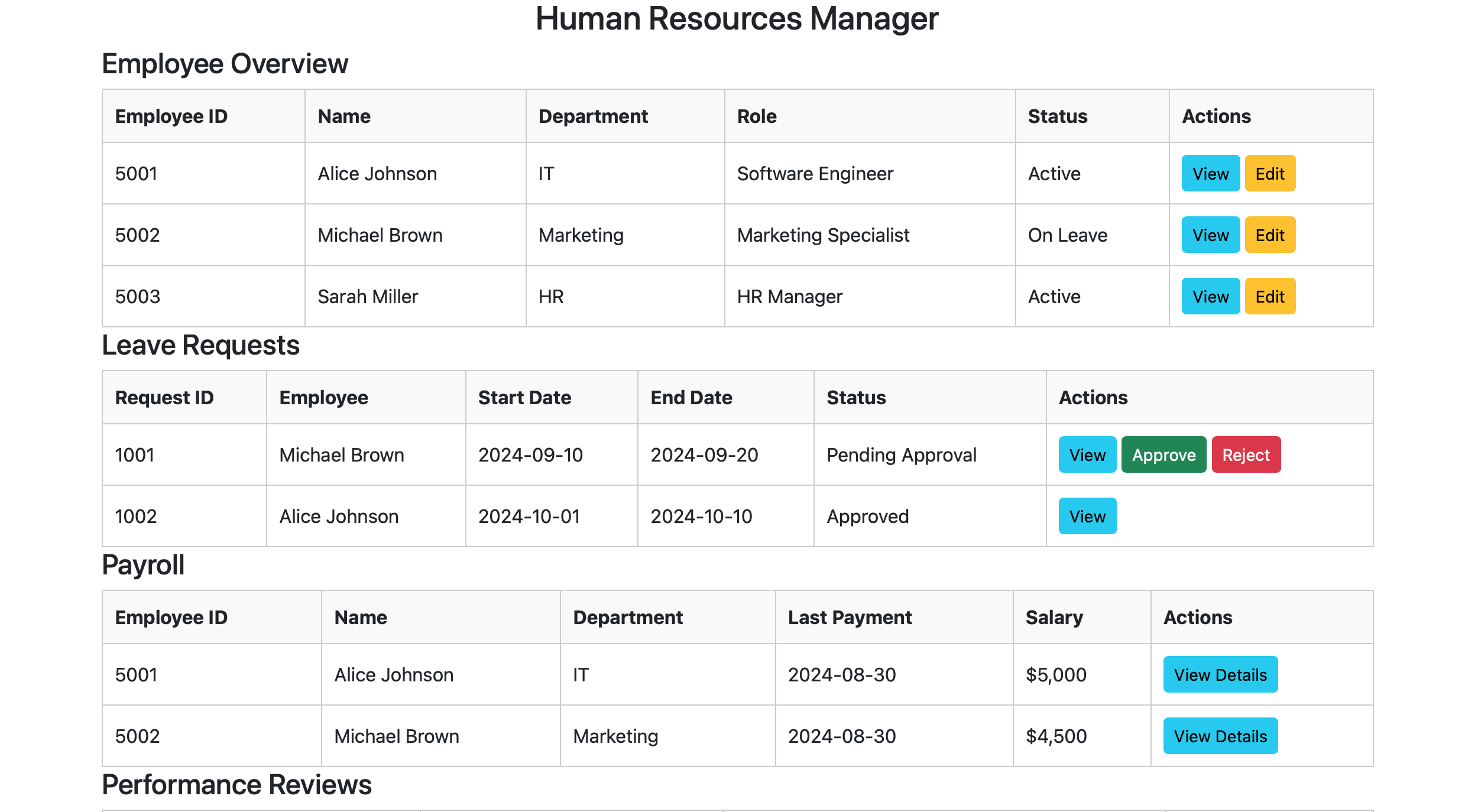Click the Human Resources Manager title
This screenshot has width=1465, height=812.
[737, 19]
